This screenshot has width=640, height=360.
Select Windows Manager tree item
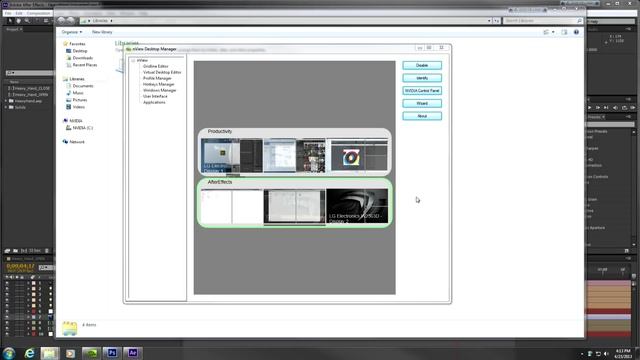(160, 90)
